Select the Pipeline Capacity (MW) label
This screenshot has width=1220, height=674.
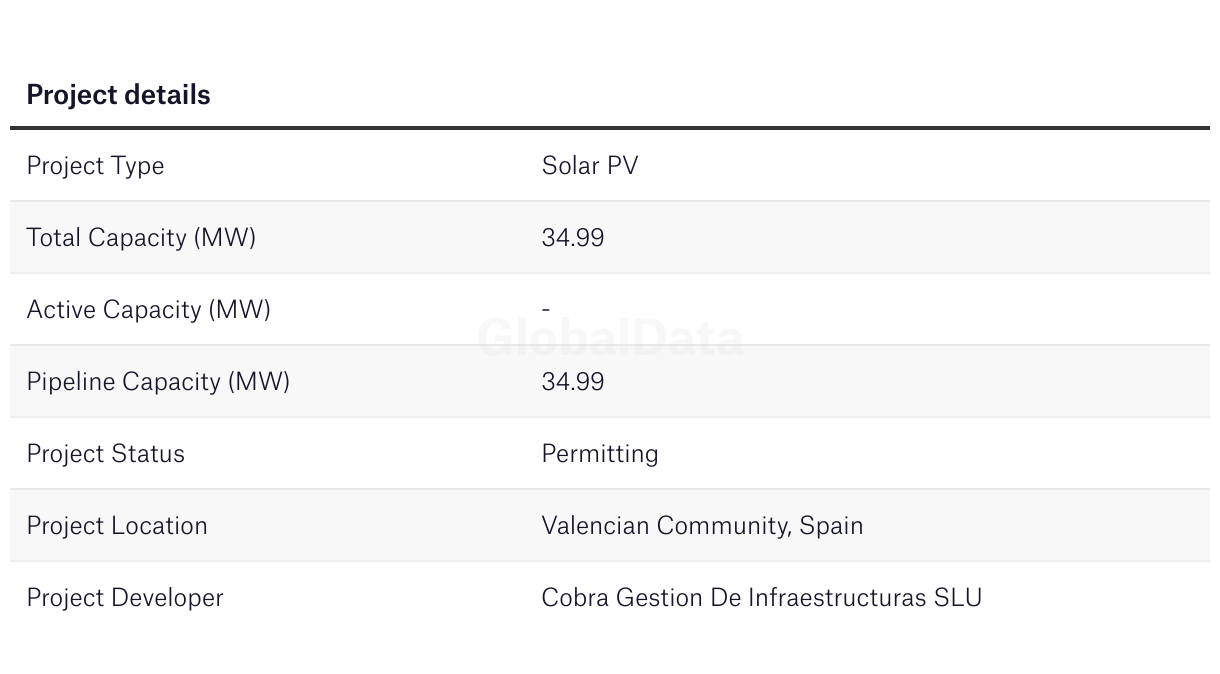pyautogui.click(x=158, y=382)
